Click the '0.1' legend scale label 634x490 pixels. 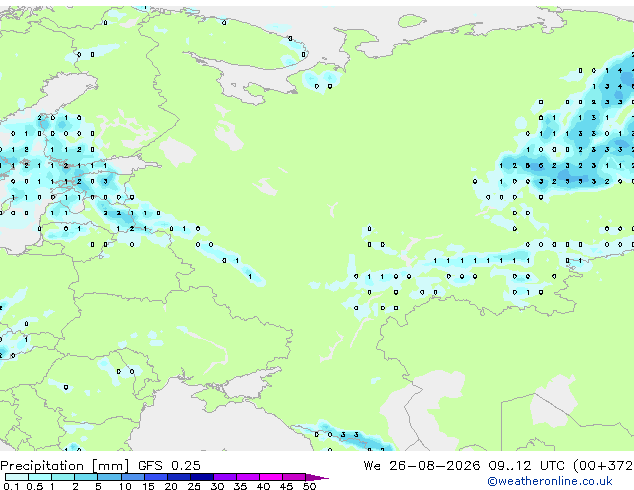pyautogui.click(x=11, y=486)
